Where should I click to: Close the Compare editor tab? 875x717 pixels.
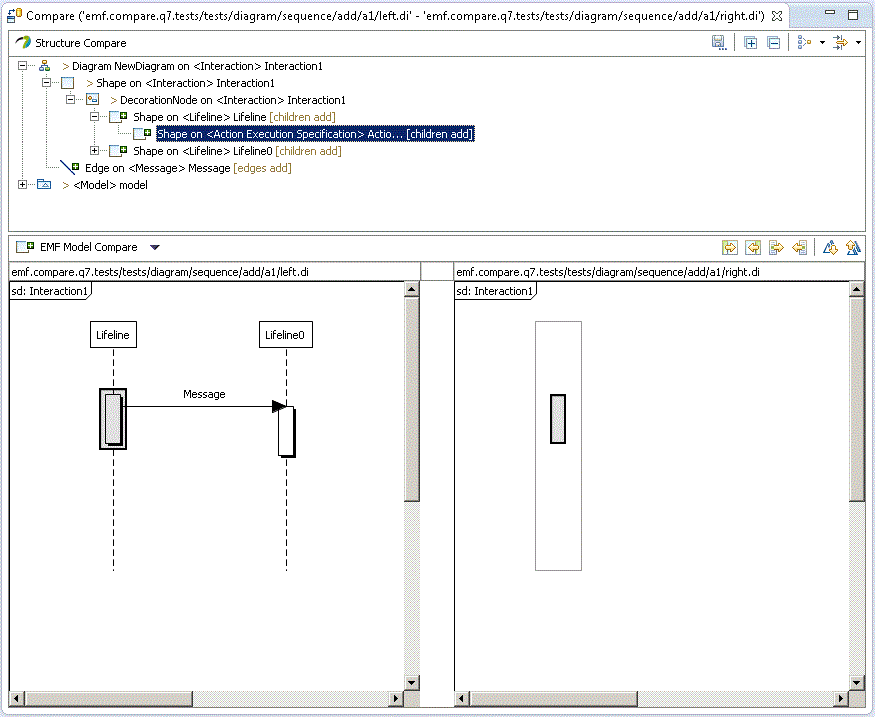click(777, 17)
